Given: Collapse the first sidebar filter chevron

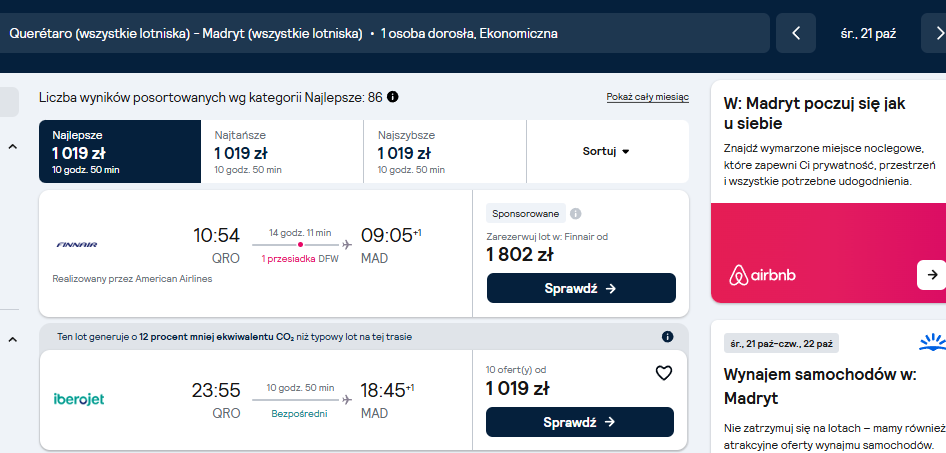Looking at the screenshot, I should pyautogui.click(x=13, y=147).
